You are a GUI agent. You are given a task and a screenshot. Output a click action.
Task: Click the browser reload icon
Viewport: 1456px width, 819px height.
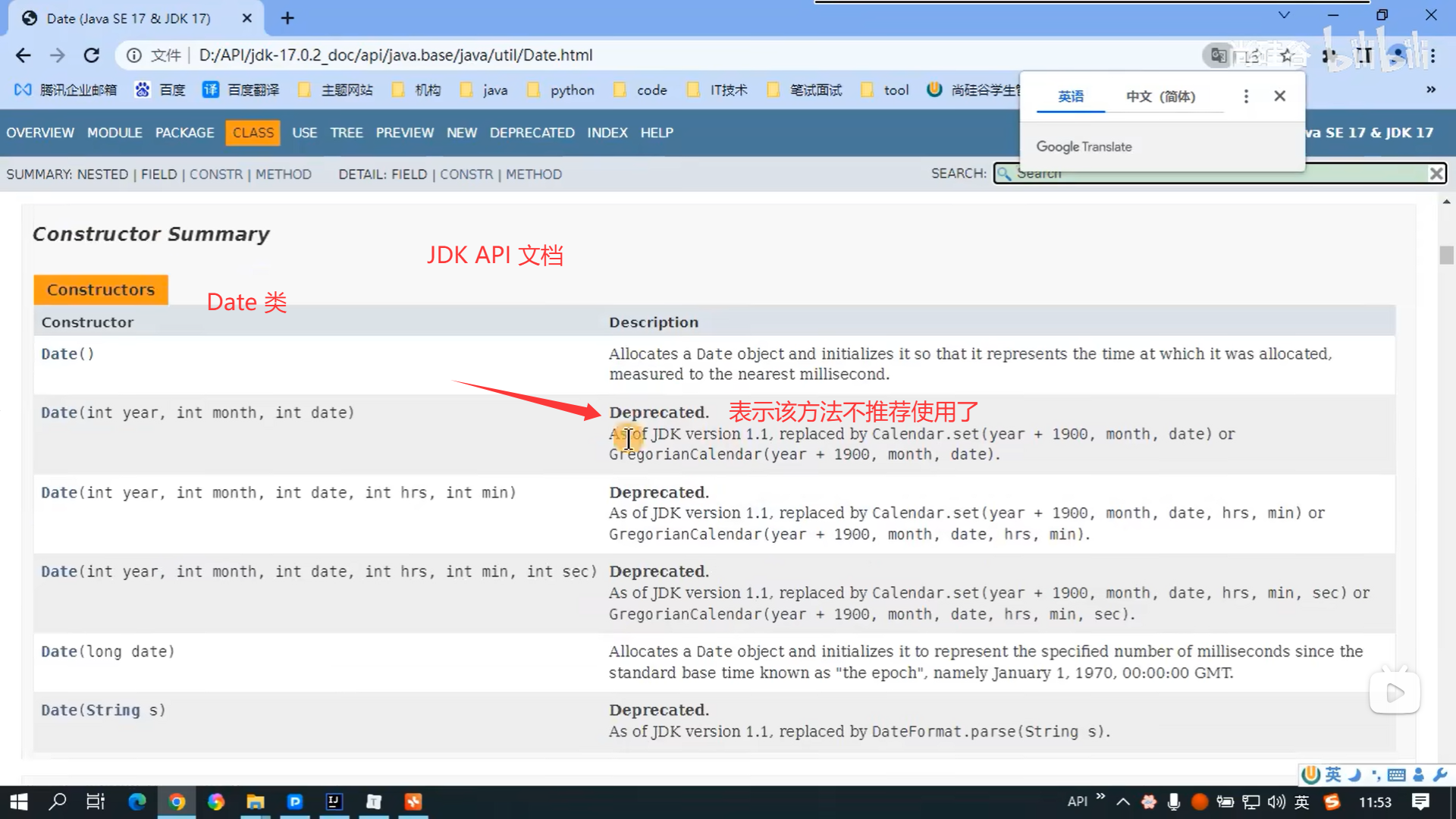[x=92, y=55]
